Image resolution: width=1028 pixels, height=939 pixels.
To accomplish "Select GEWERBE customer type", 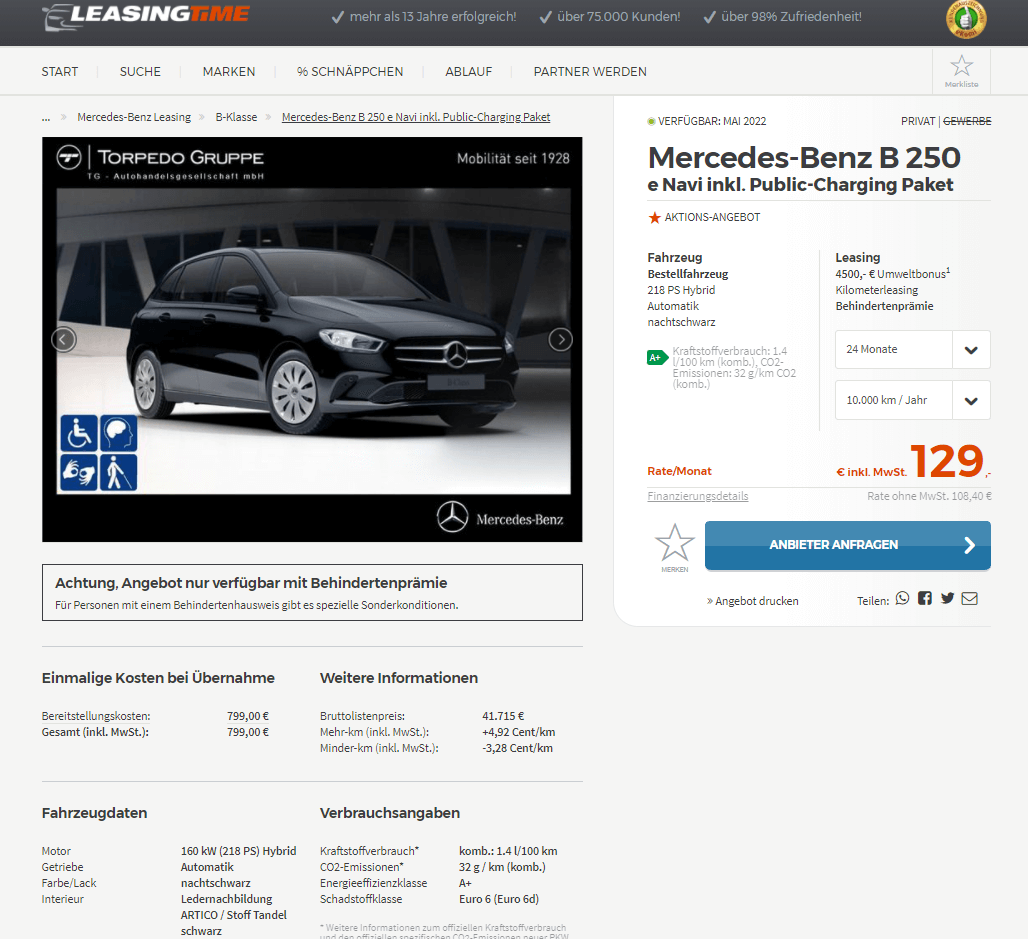I will (967, 121).
